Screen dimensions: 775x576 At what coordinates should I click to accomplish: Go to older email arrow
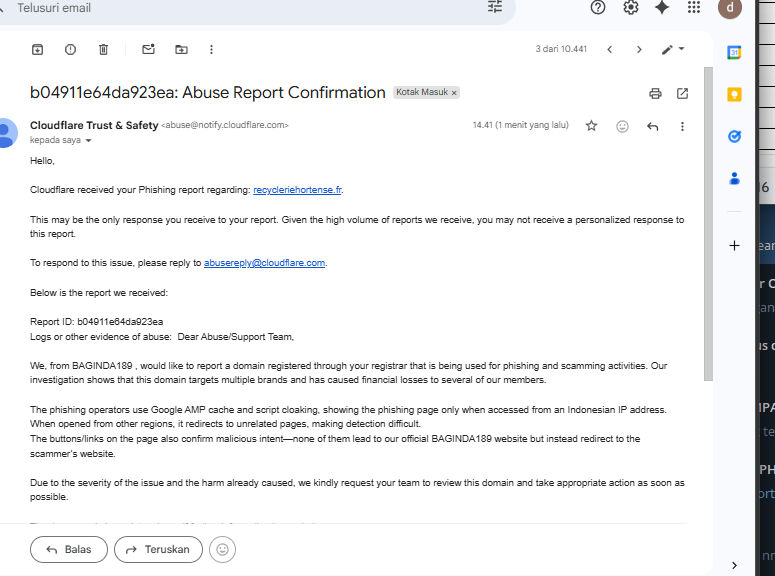(x=639, y=49)
